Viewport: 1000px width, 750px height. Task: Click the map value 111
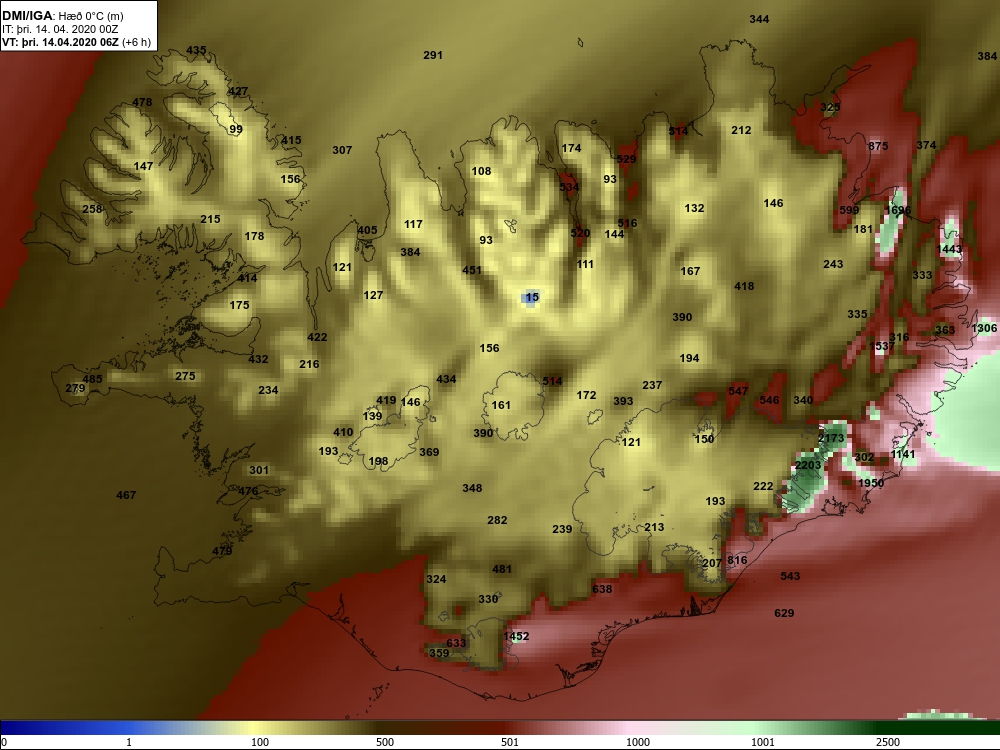585,264
